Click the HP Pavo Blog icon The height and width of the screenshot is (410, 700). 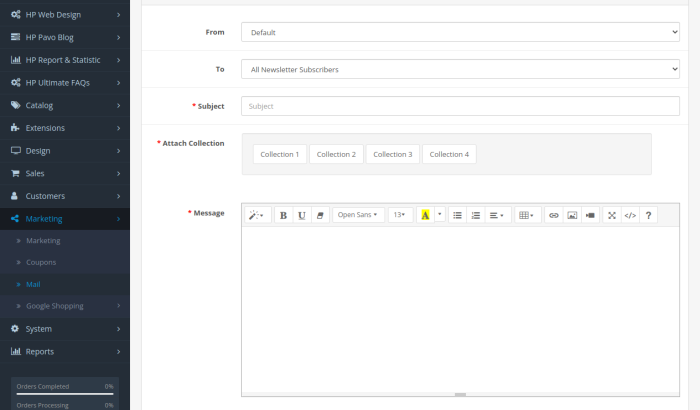pos(15,37)
